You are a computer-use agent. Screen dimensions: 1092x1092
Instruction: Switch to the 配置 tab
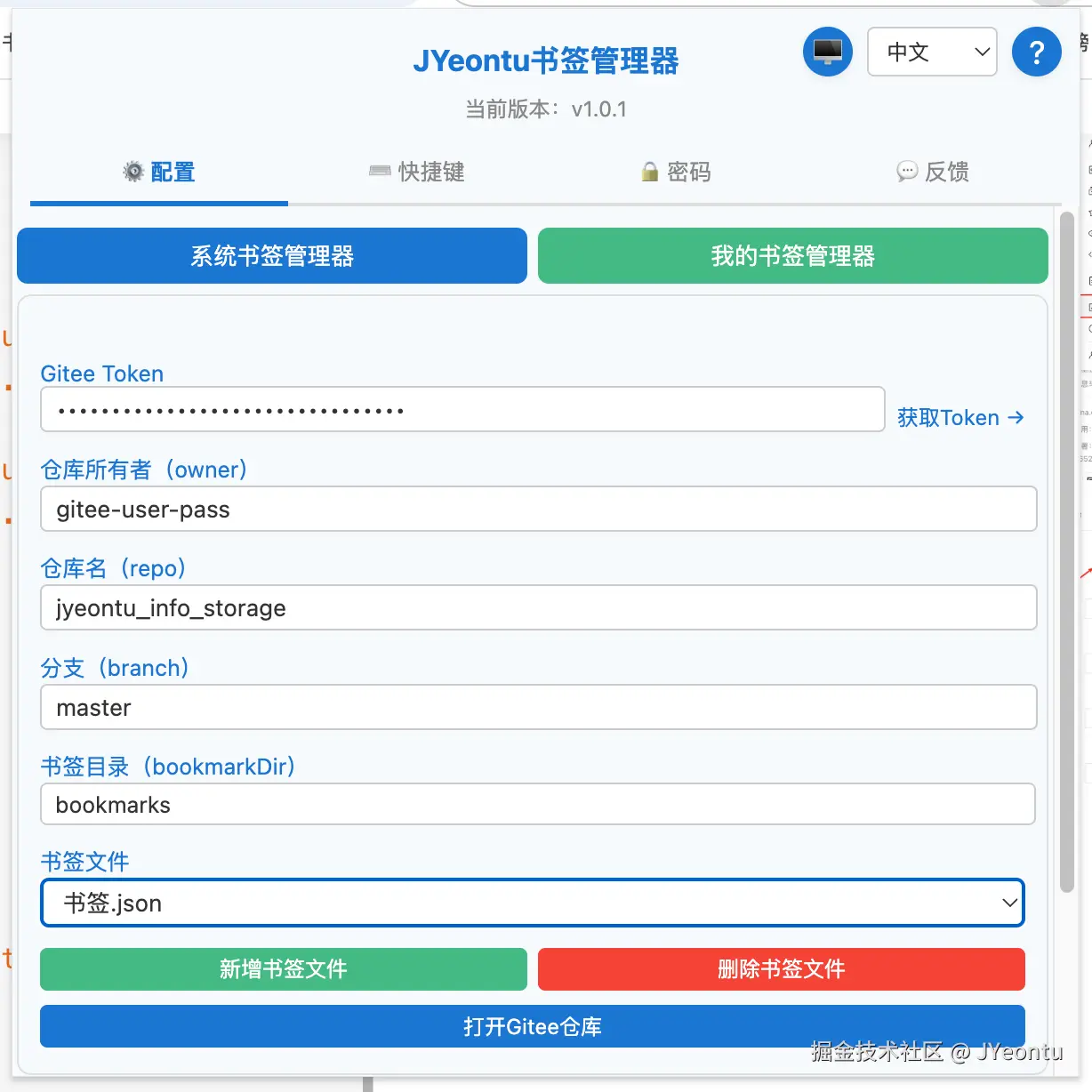coord(159,172)
